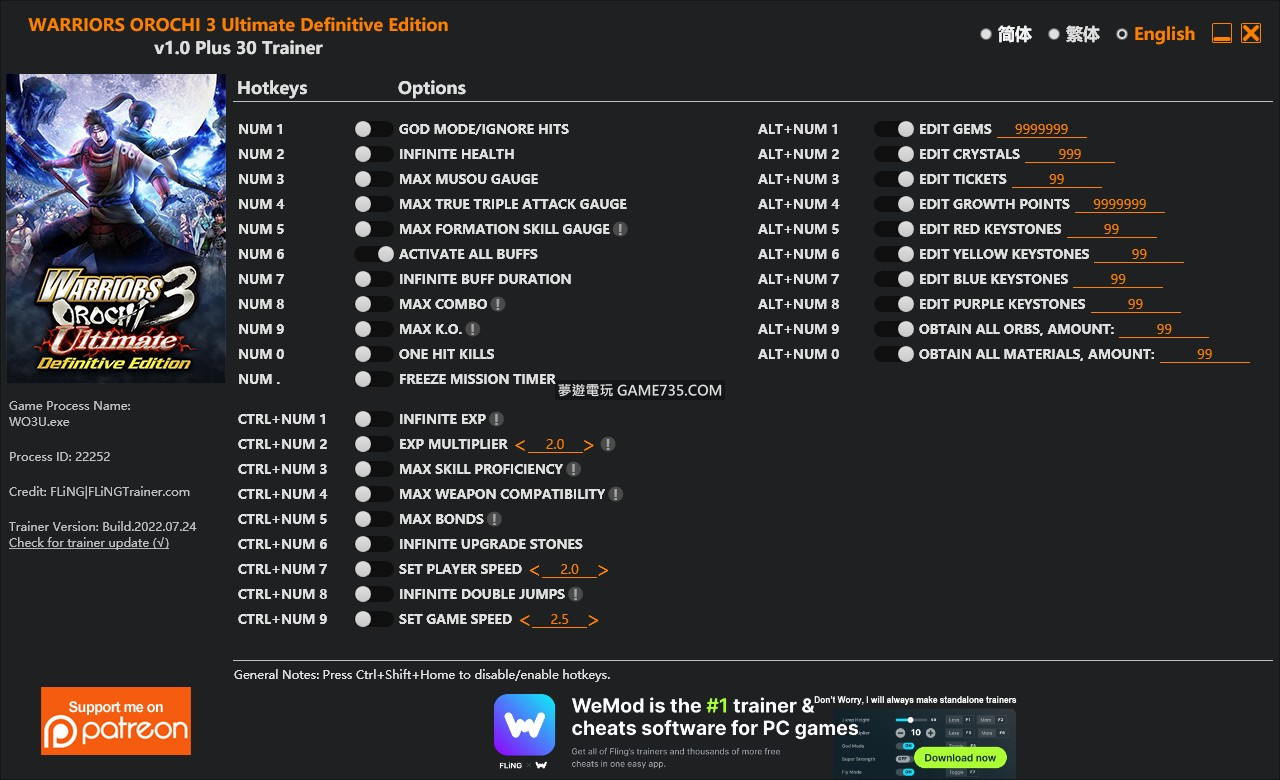
Task: Toggle God Mode/Ignore Hits switch
Action: point(374,129)
